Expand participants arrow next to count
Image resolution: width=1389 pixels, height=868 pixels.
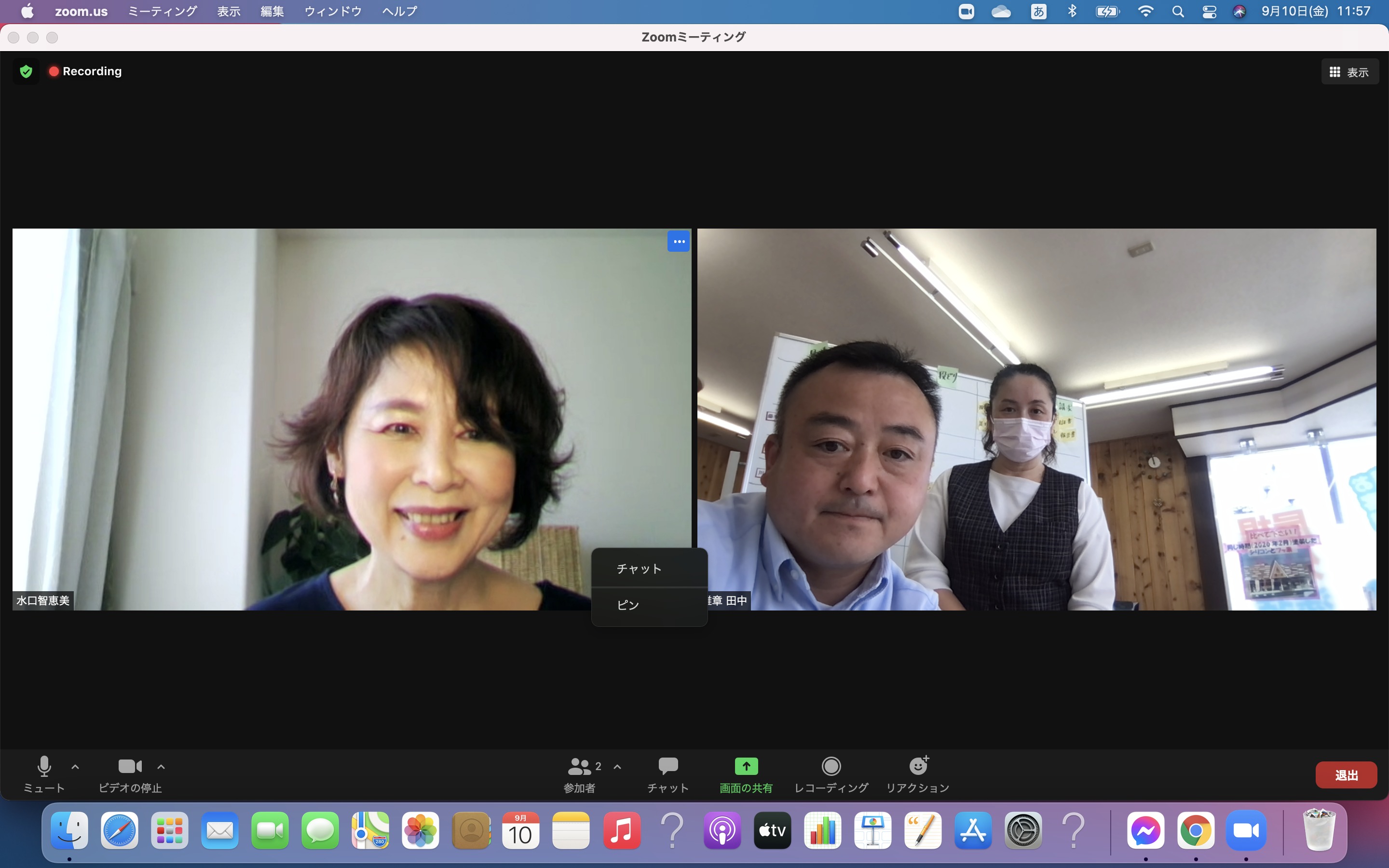pos(618,766)
